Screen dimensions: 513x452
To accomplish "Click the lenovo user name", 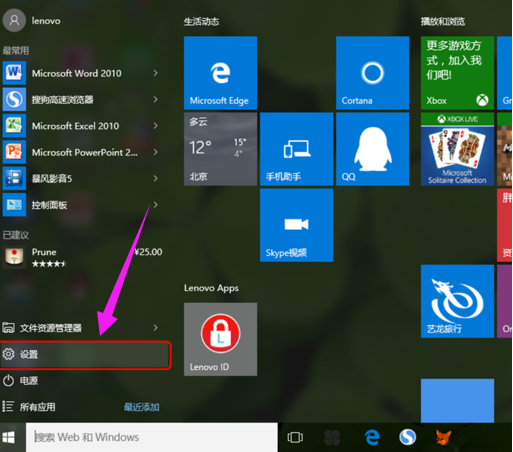I will coord(46,21).
